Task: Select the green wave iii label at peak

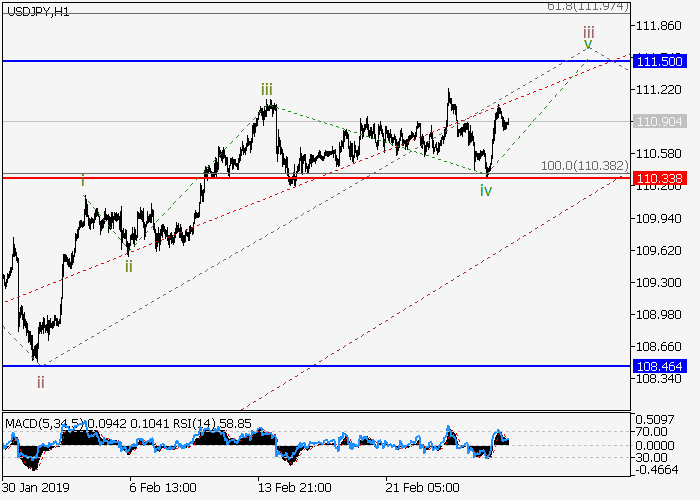Action: (267, 90)
